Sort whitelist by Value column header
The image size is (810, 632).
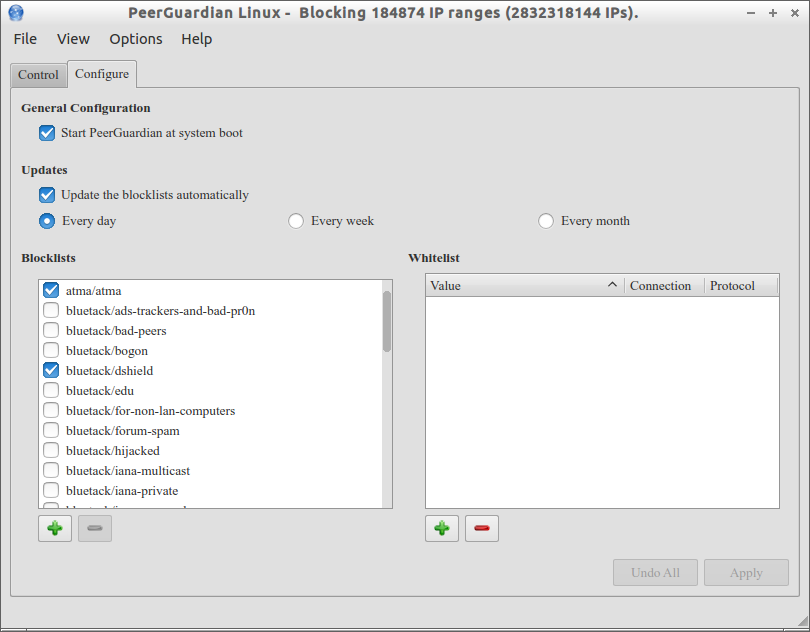click(x=525, y=286)
